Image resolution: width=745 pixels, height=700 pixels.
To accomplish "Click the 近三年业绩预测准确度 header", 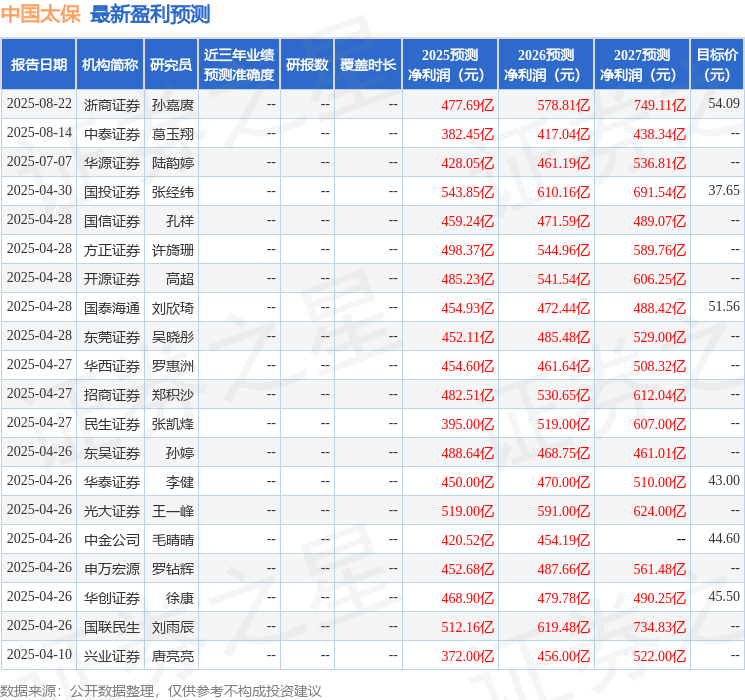I will (239, 65).
